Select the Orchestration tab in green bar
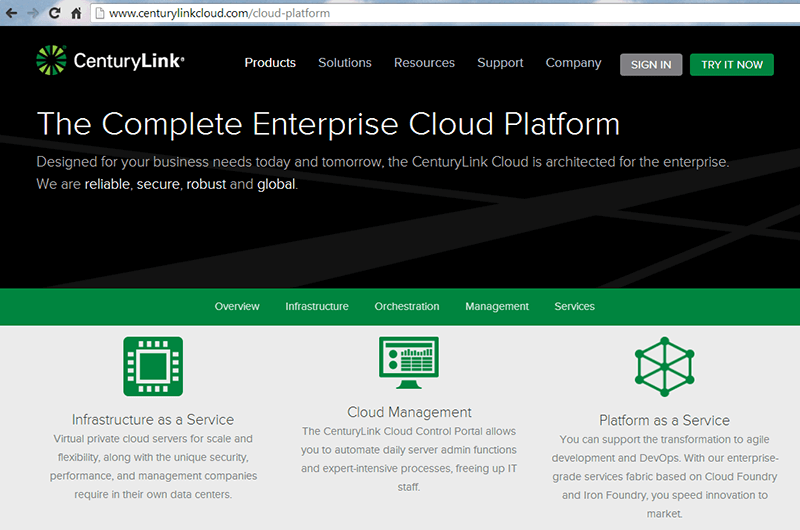Screen dimensions: 800x530 point(407,307)
